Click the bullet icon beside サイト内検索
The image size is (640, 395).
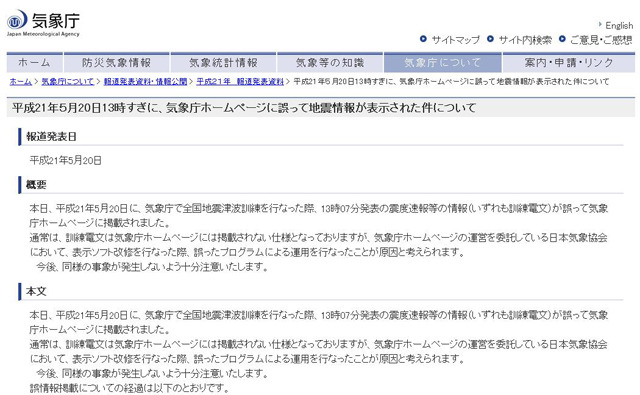(490, 39)
